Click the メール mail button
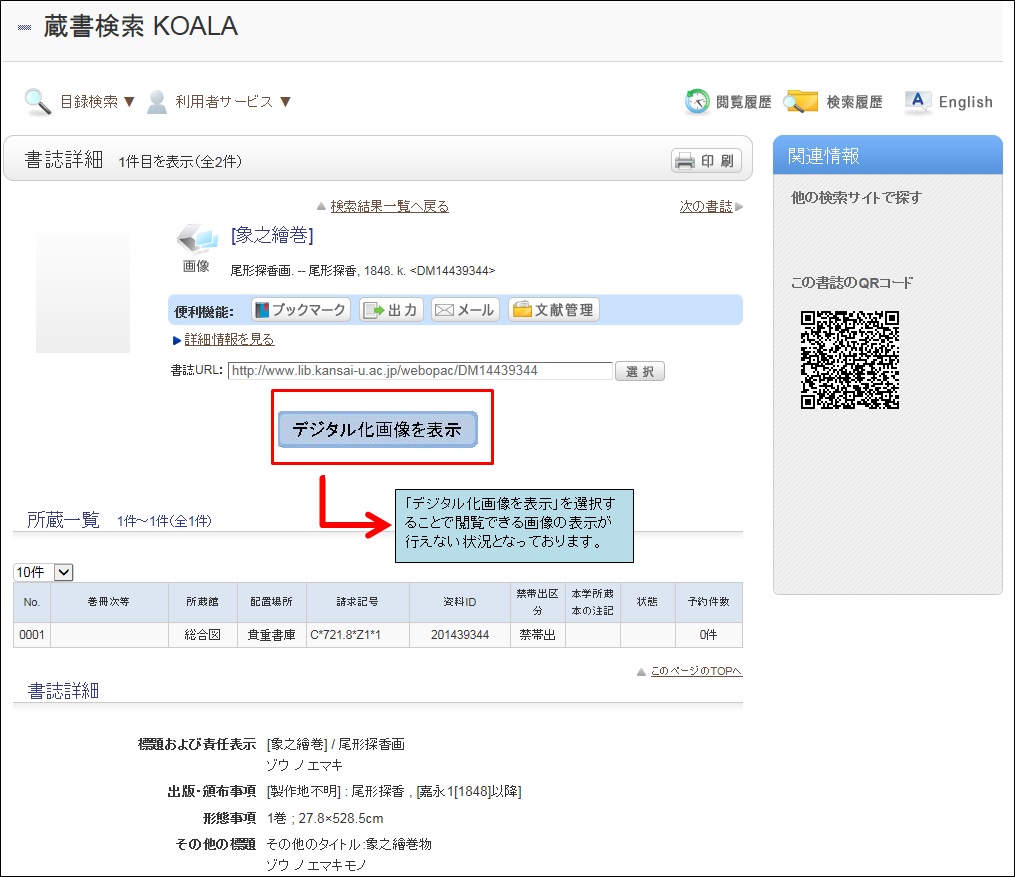This screenshot has height=877, width=1015. pyautogui.click(x=465, y=310)
